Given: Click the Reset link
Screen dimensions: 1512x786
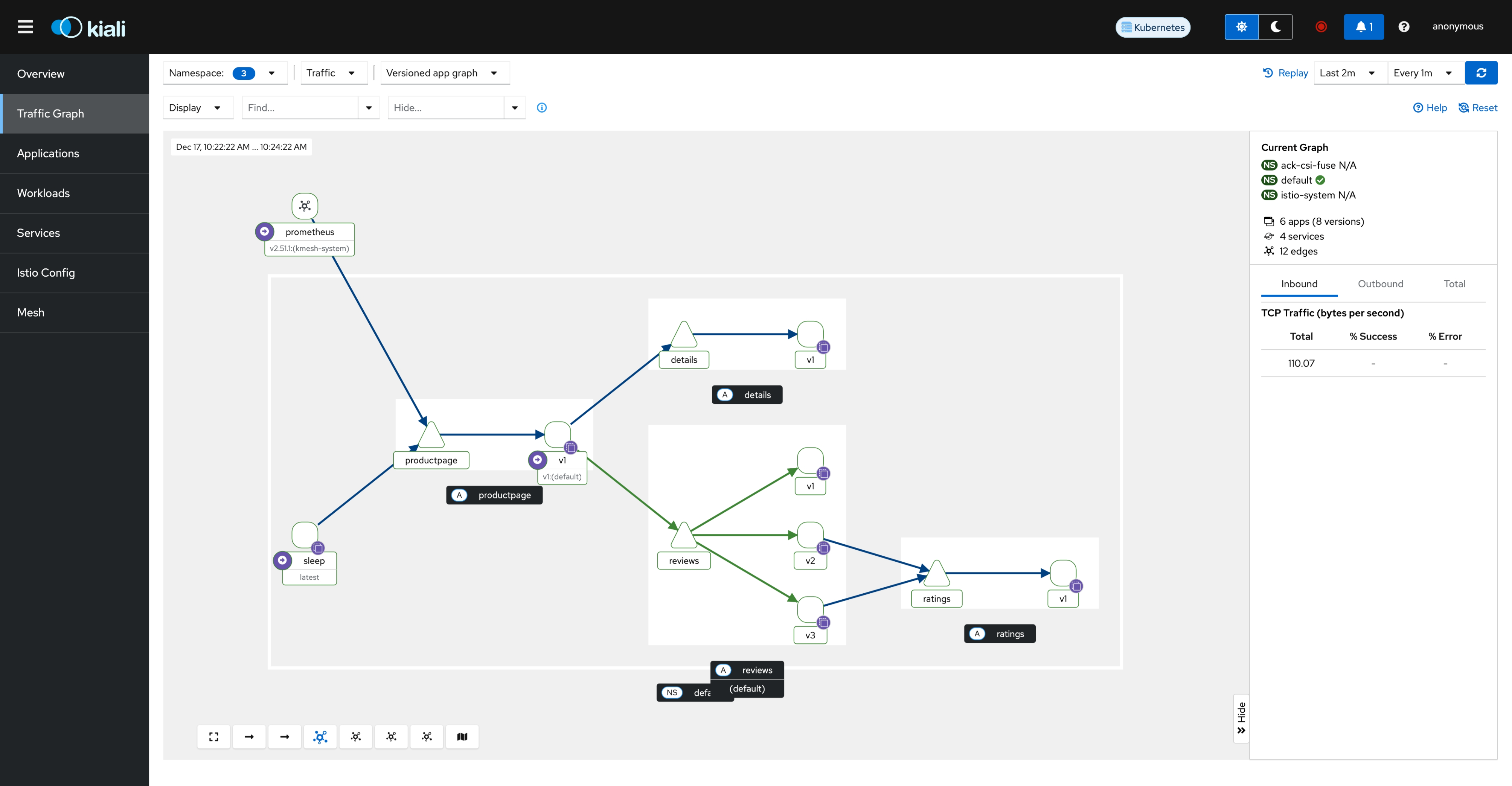Looking at the screenshot, I should pos(1478,107).
